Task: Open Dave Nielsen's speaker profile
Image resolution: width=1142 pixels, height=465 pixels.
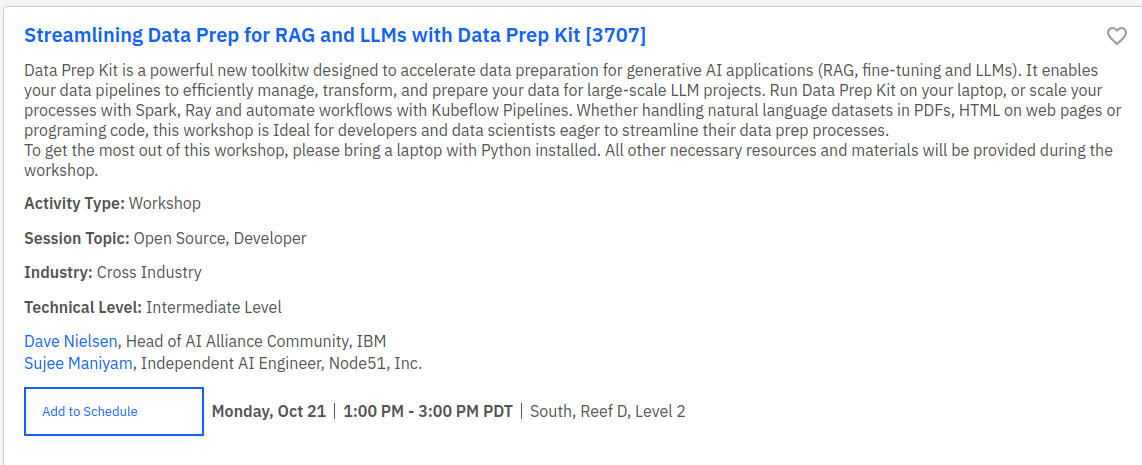Action: 71,341
